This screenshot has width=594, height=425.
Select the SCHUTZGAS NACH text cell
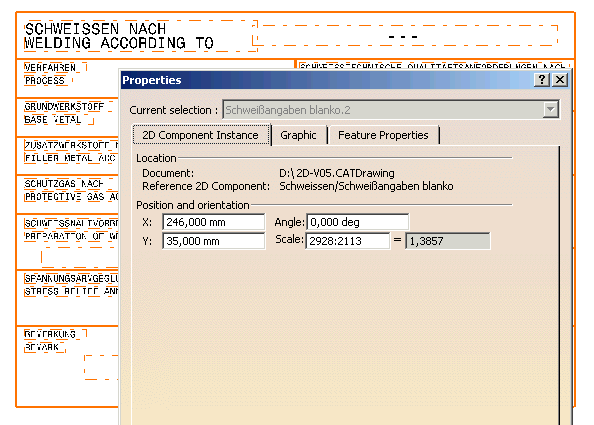click(x=71, y=190)
